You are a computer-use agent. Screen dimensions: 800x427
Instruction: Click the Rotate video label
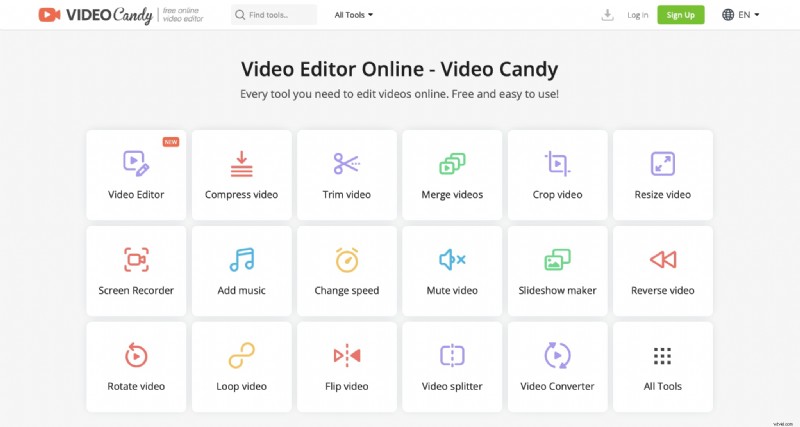pos(136,386)
